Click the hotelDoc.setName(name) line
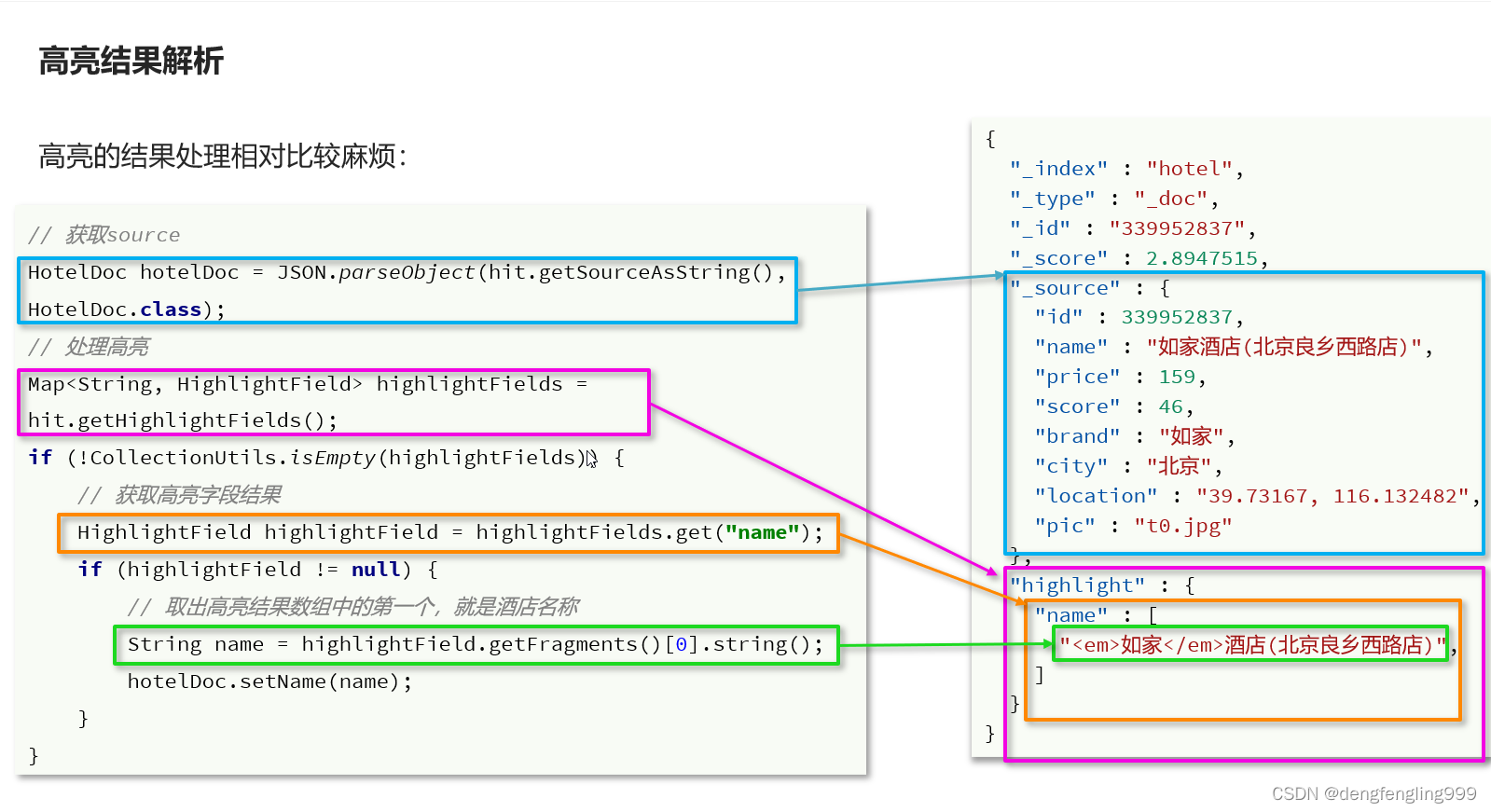Image resolution: width=1491 pixels, height=812 pixels. point(269,681)
